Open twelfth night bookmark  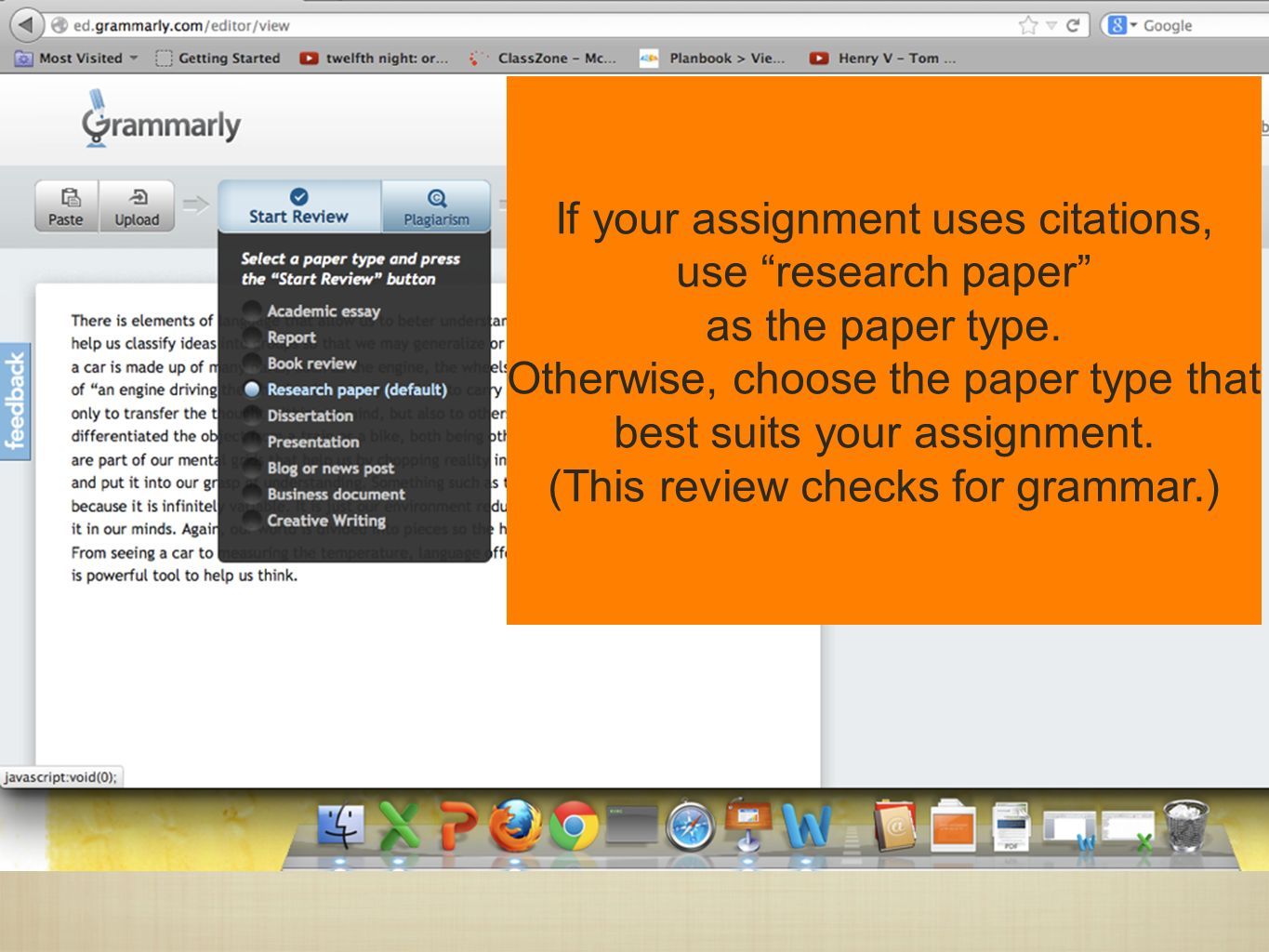[x=374, y=58]
